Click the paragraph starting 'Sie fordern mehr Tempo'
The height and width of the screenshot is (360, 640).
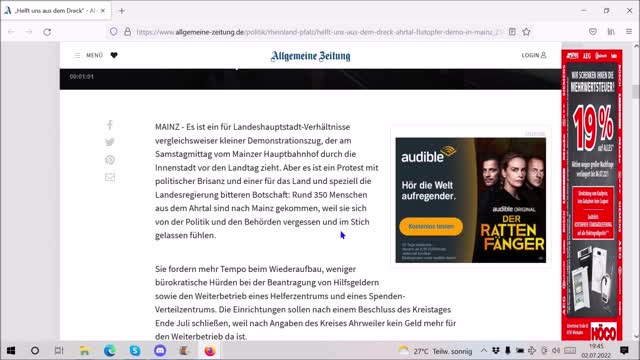click(x=305, y=303)
